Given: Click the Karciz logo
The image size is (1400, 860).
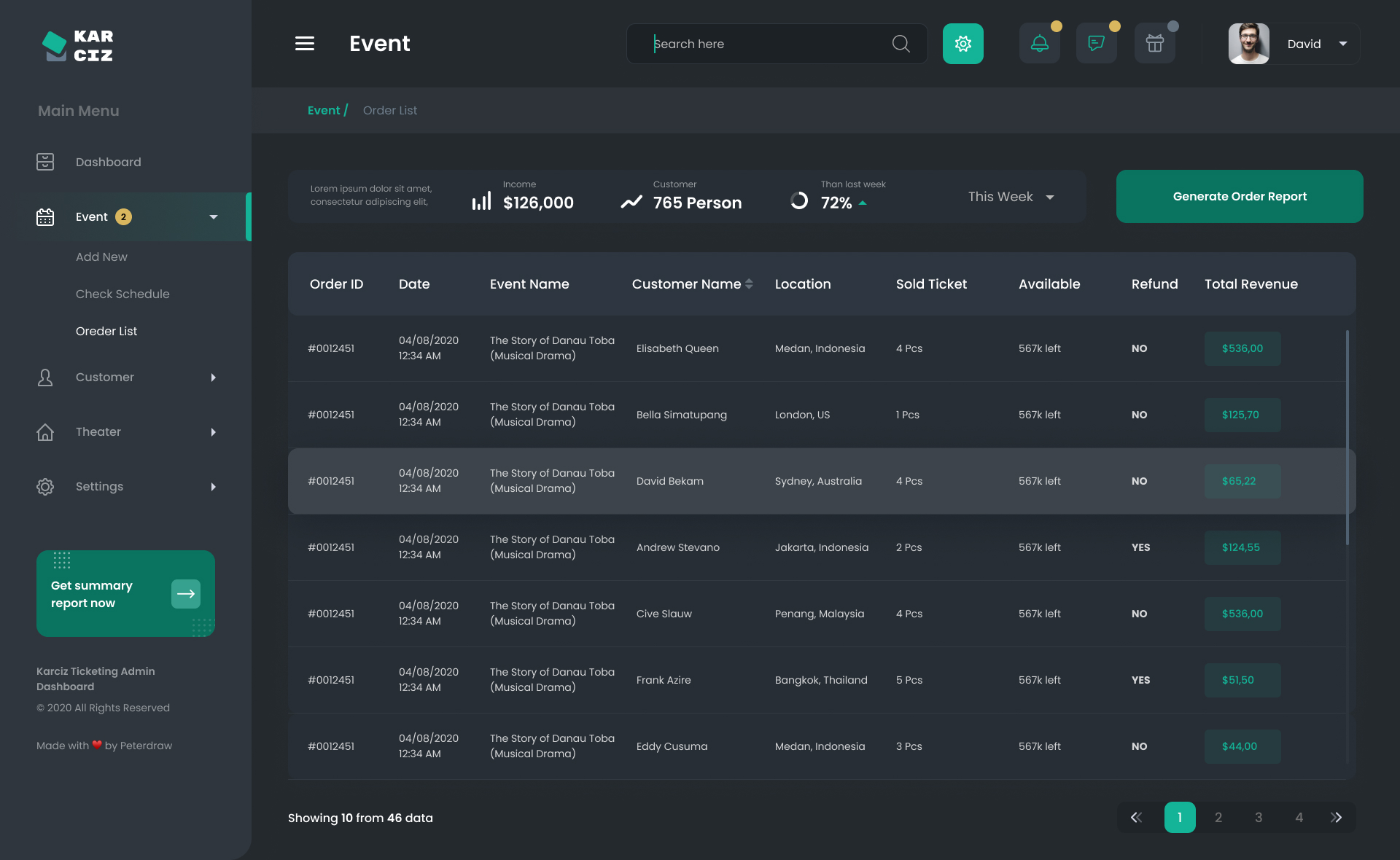Looking at the screenshot, I should pyautogui.click(x=78, y=46).
